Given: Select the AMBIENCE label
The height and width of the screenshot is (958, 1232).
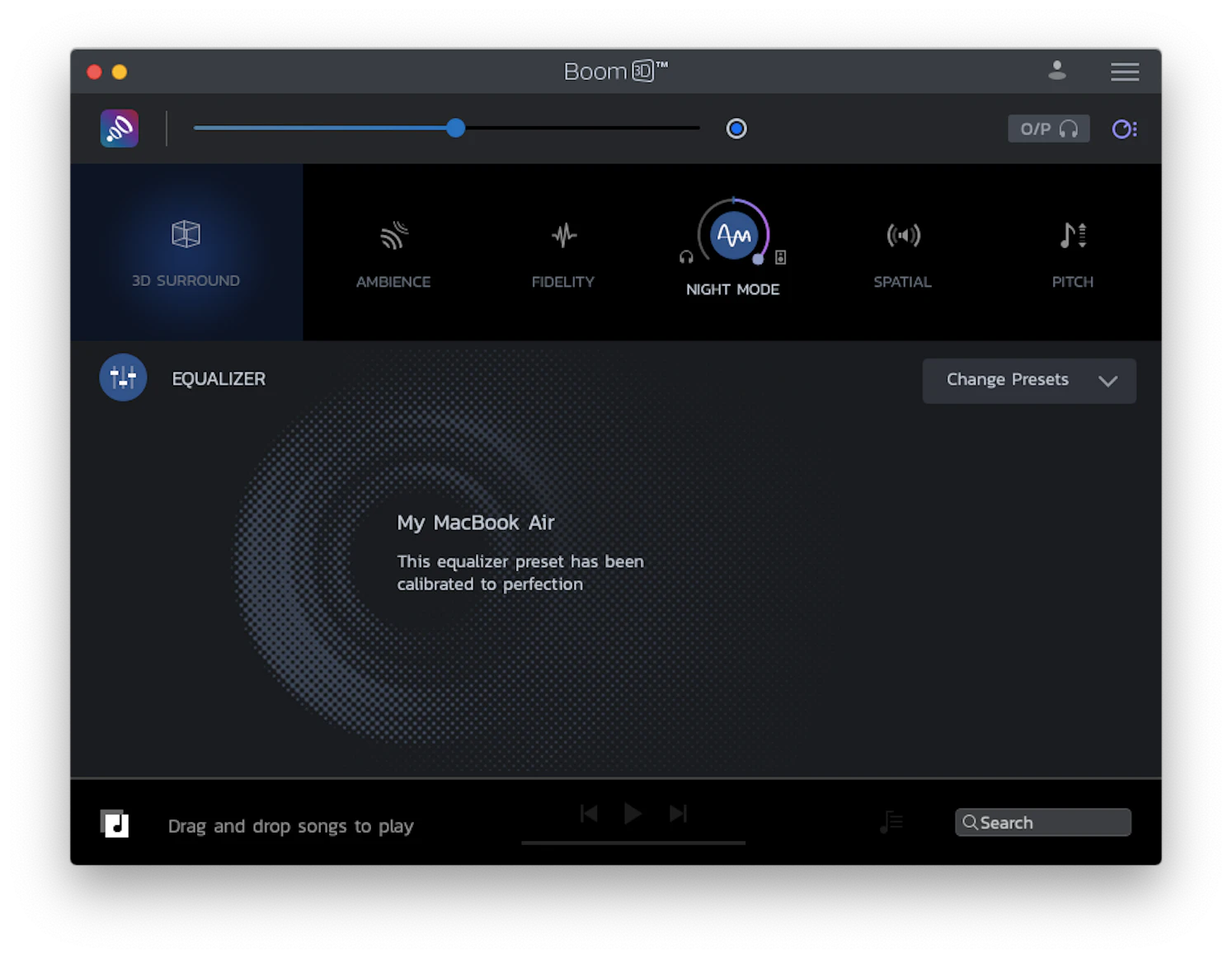Looking at the screenshot, I should click(x=393, y=282).
